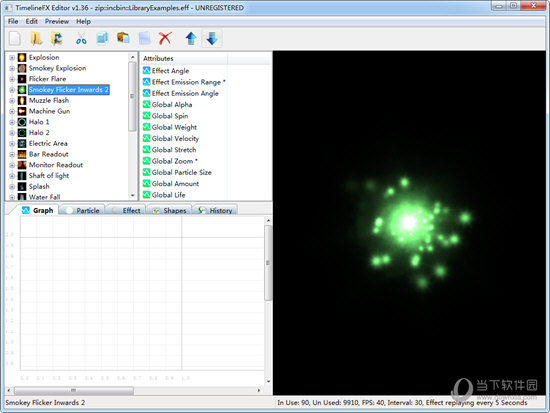The image size is (550, 413).
Task: Click graph horizontal scroll right arrow
Action: click(x=259, y=390)
